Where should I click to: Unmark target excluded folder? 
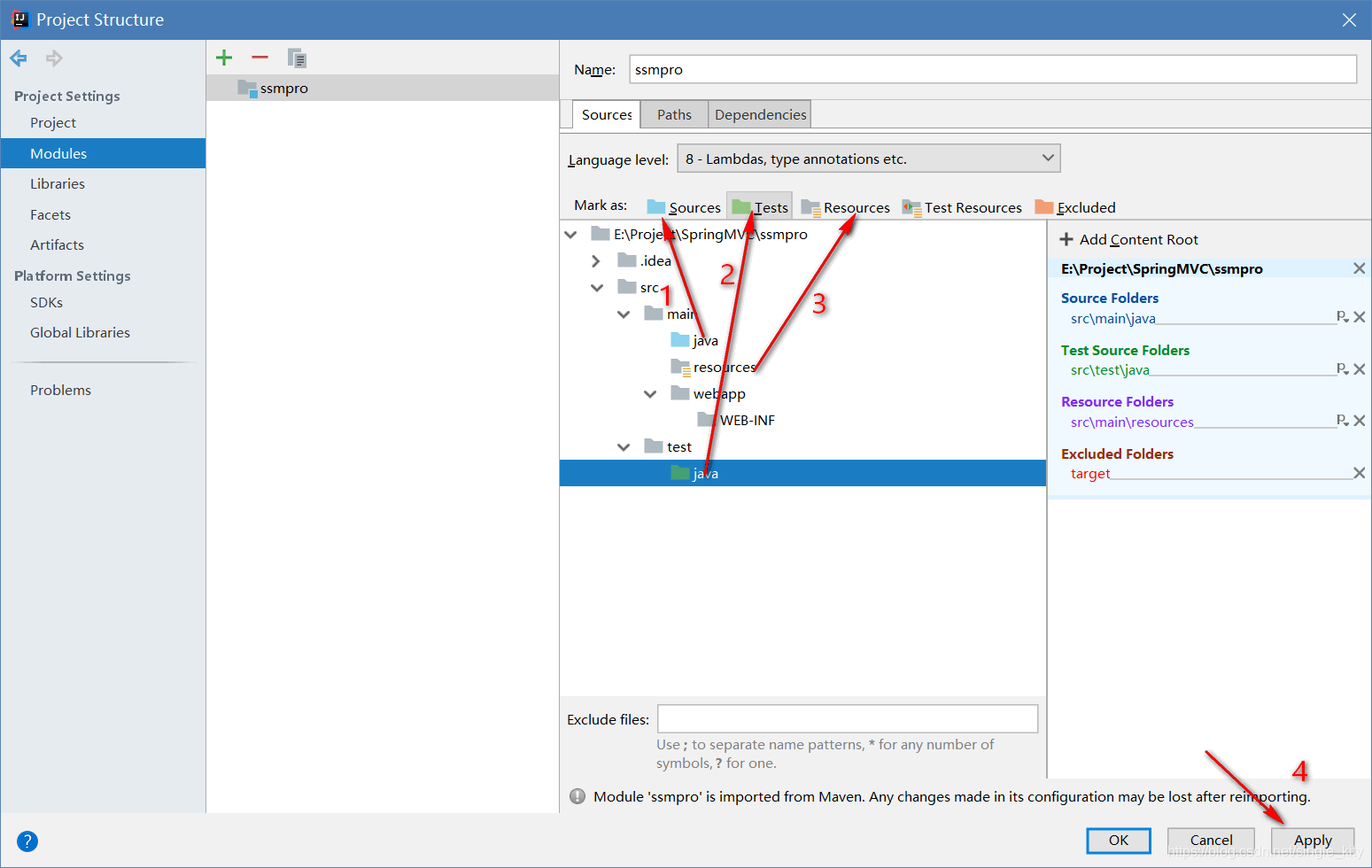pyautogui.click(x=1360, y=473)
